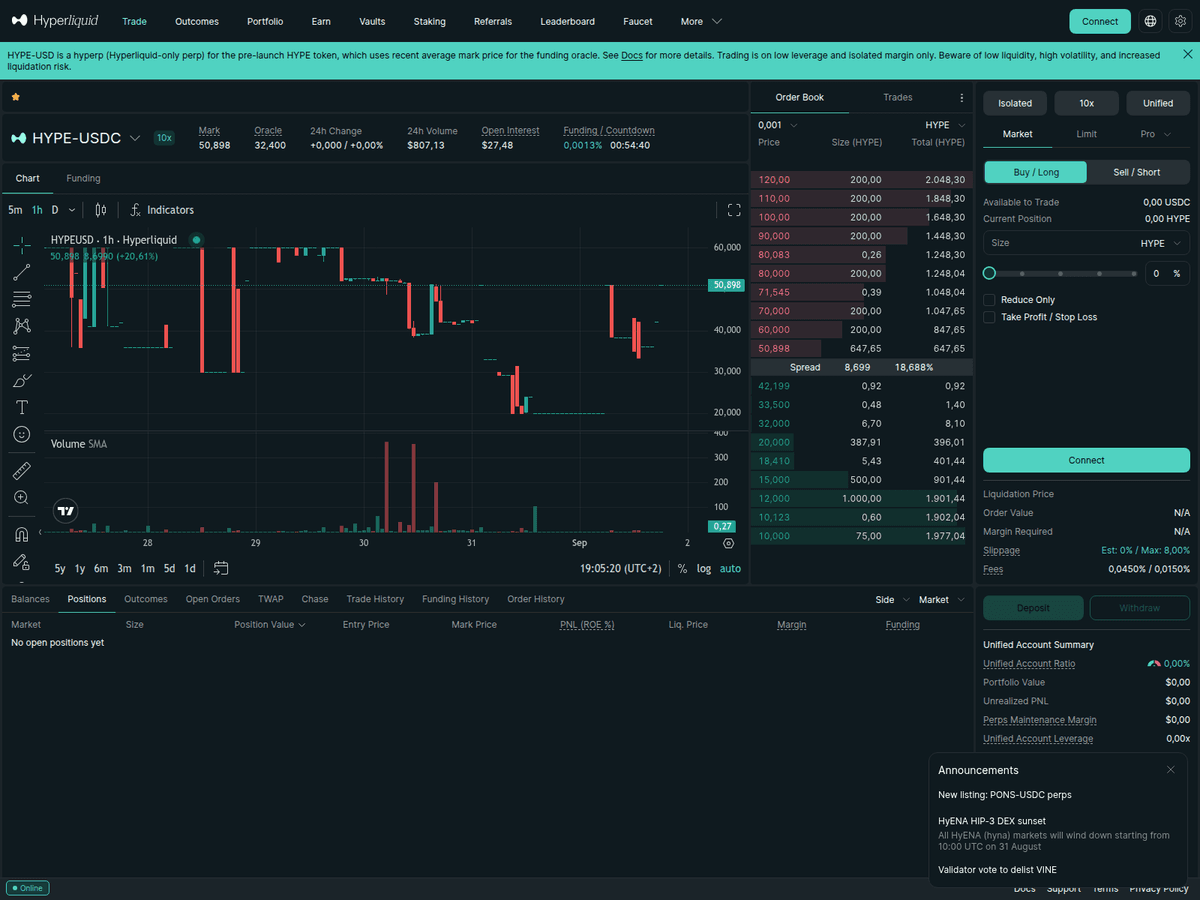The width and height of the screenshot is (1200, 900).
Task: Click the Deposit button
Action: pyautogui.click(x=1033, y=608)
